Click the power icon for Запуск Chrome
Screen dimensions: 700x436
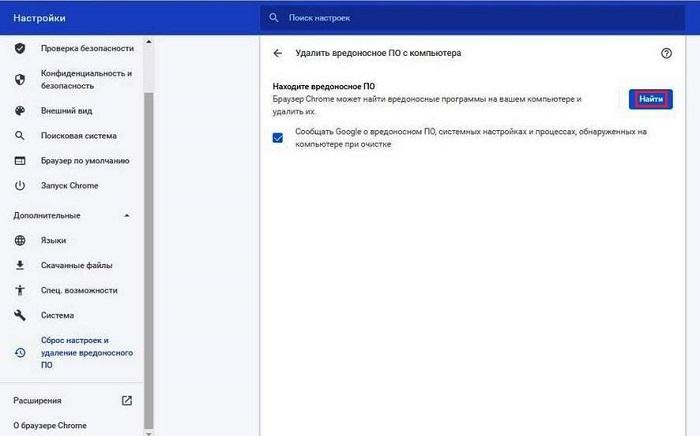pyautogui.click(x=20, y=186)
